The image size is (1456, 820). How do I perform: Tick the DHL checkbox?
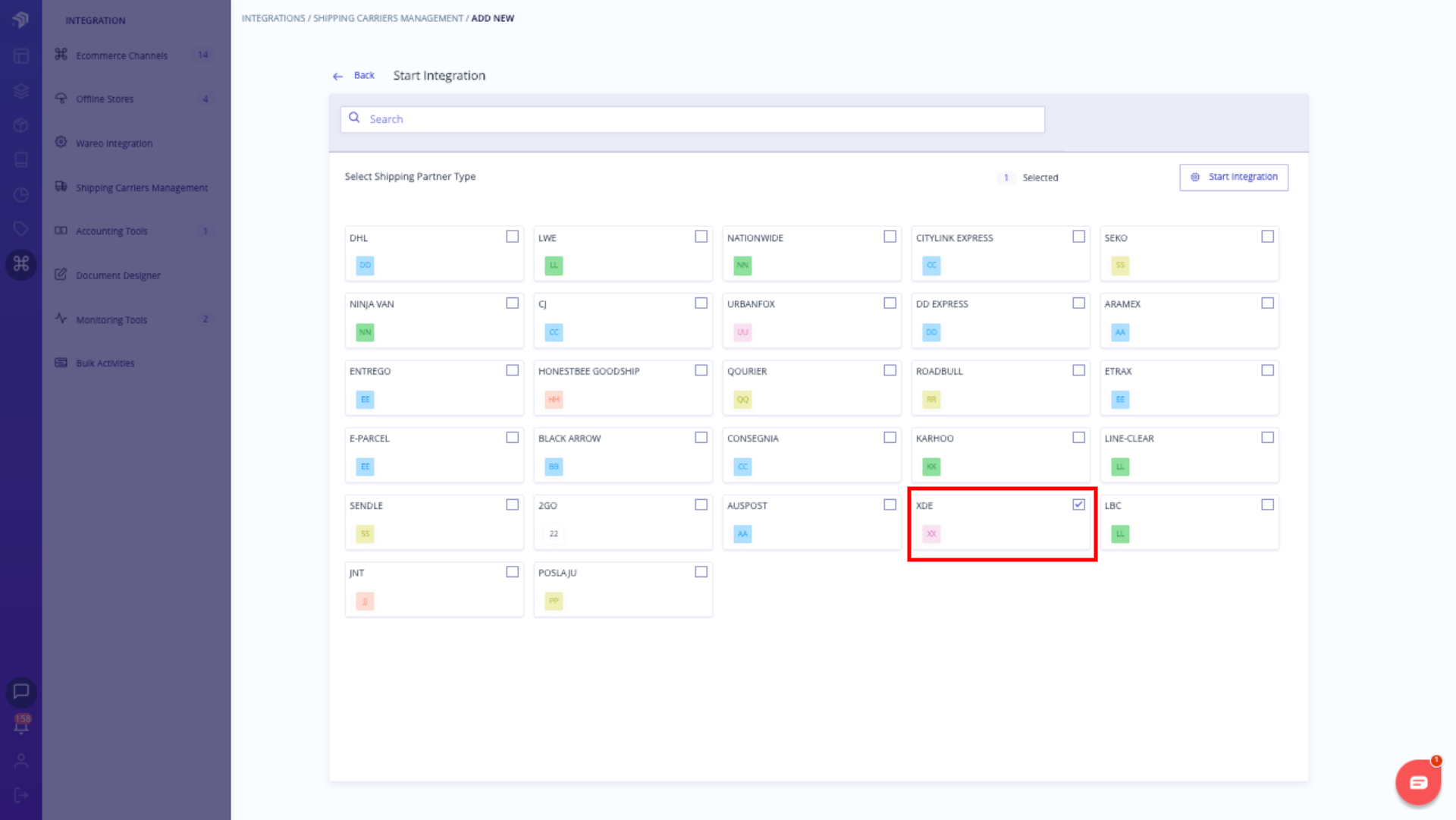513,237
